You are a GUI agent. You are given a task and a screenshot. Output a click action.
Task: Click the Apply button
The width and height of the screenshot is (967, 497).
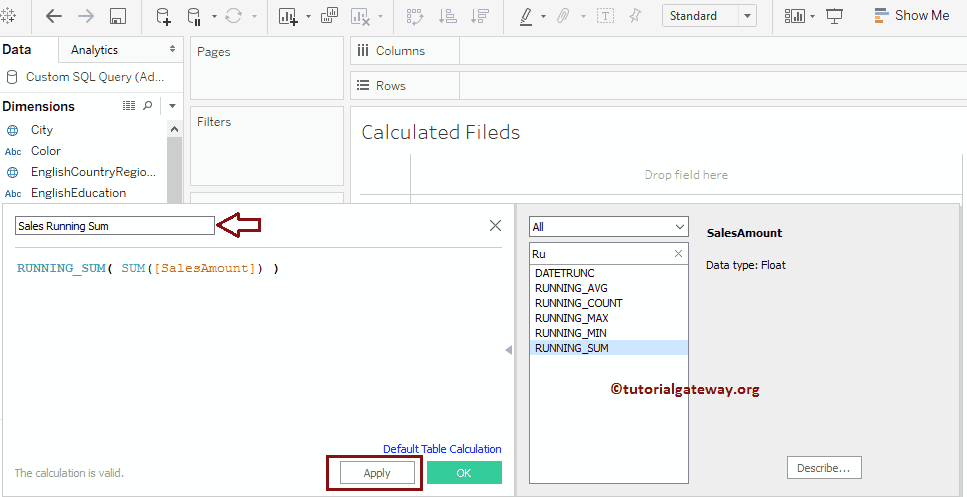[x=377, y=473]
